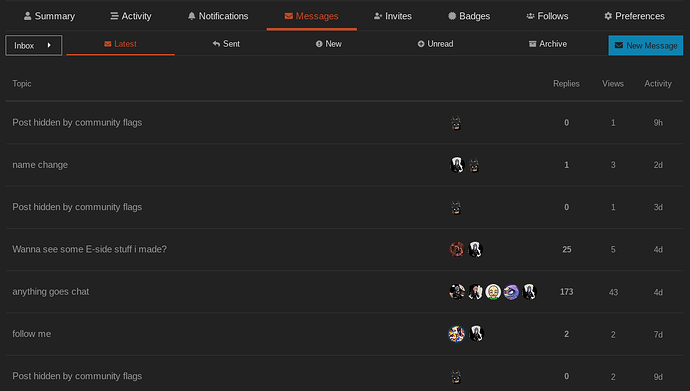The height and width of the screenshot is (391, 690).
Task: Click the purple avatar in anything goes chat
Action: 511,292
